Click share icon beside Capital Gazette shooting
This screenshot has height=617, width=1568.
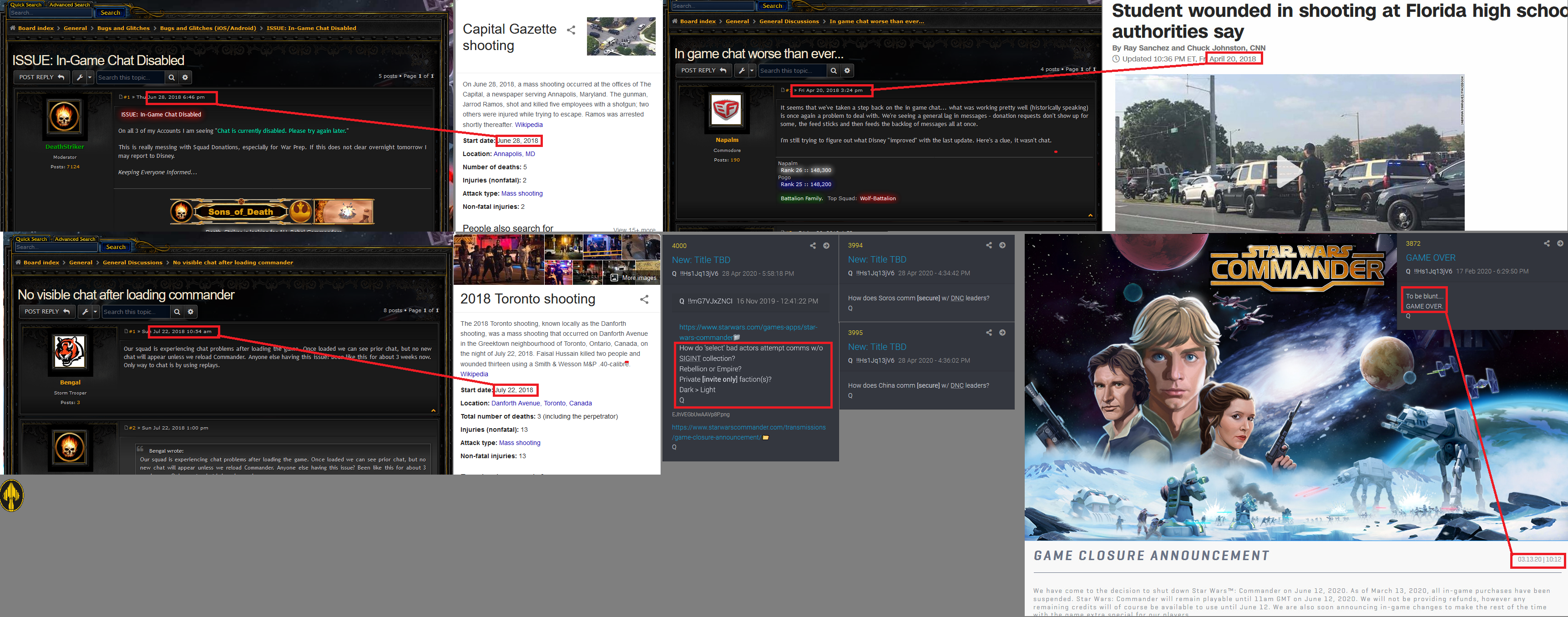pyautogui.click(x=571, y=30)
